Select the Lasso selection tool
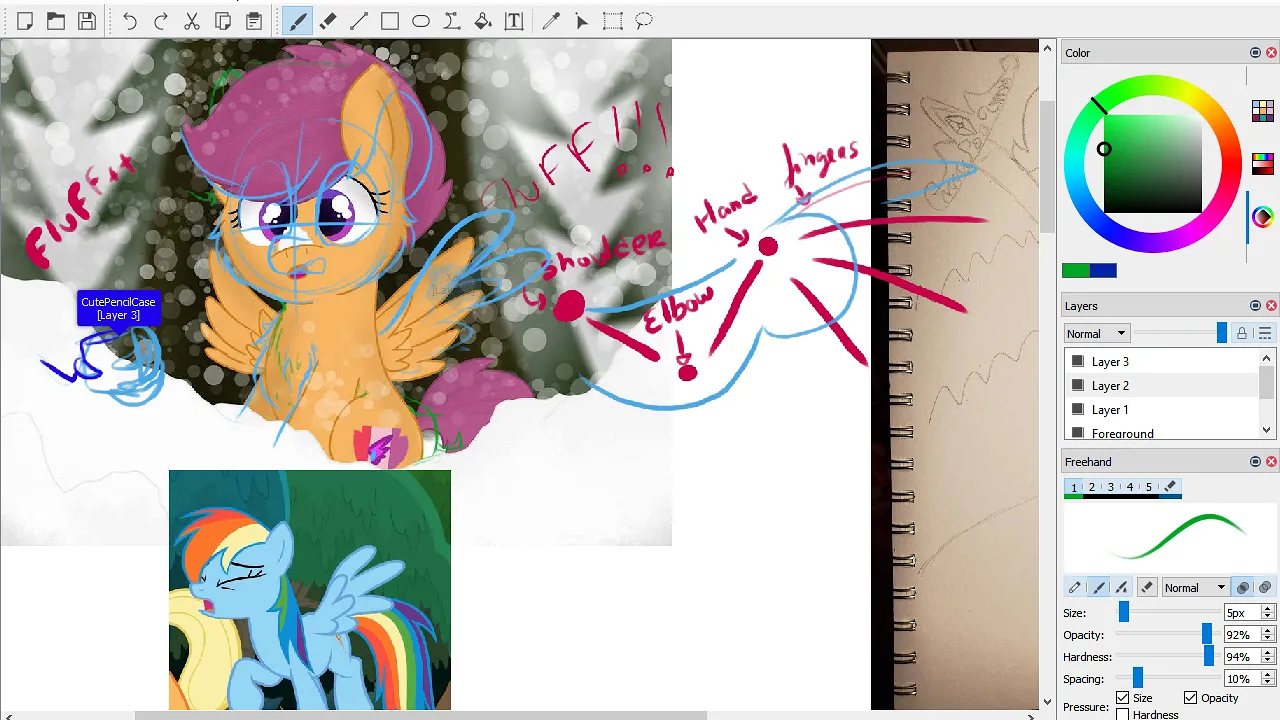 644,21
